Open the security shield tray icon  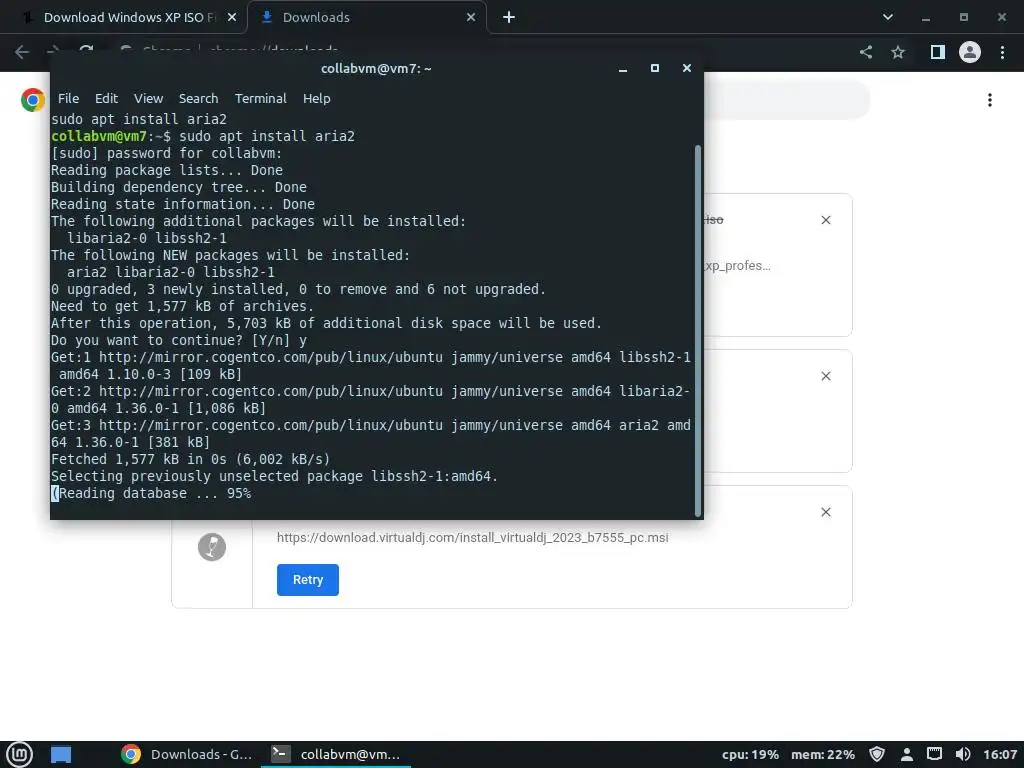877,754
